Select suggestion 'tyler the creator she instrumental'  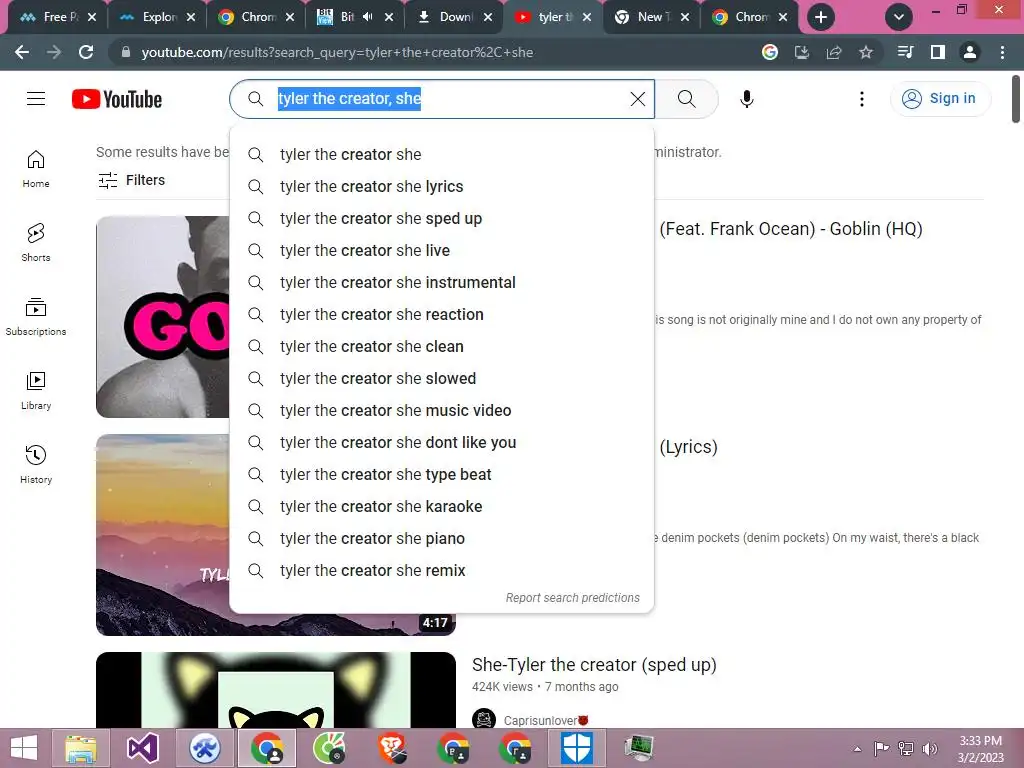[441, 283]
